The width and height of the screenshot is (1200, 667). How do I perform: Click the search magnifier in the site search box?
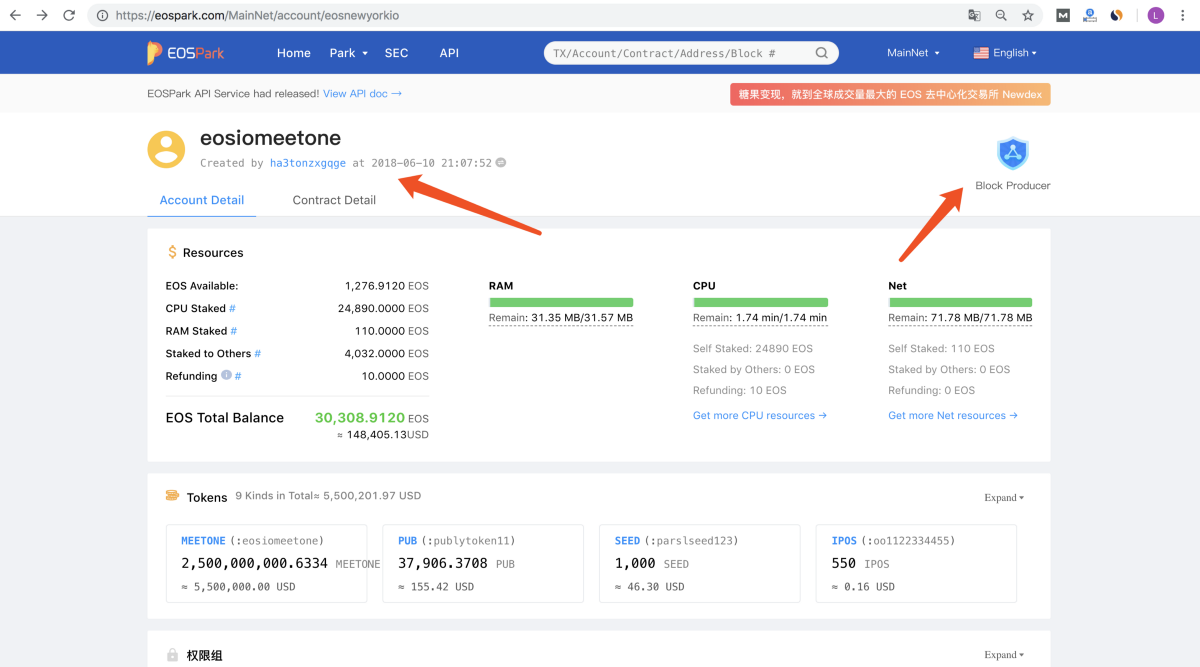click(x=822, y=53)
